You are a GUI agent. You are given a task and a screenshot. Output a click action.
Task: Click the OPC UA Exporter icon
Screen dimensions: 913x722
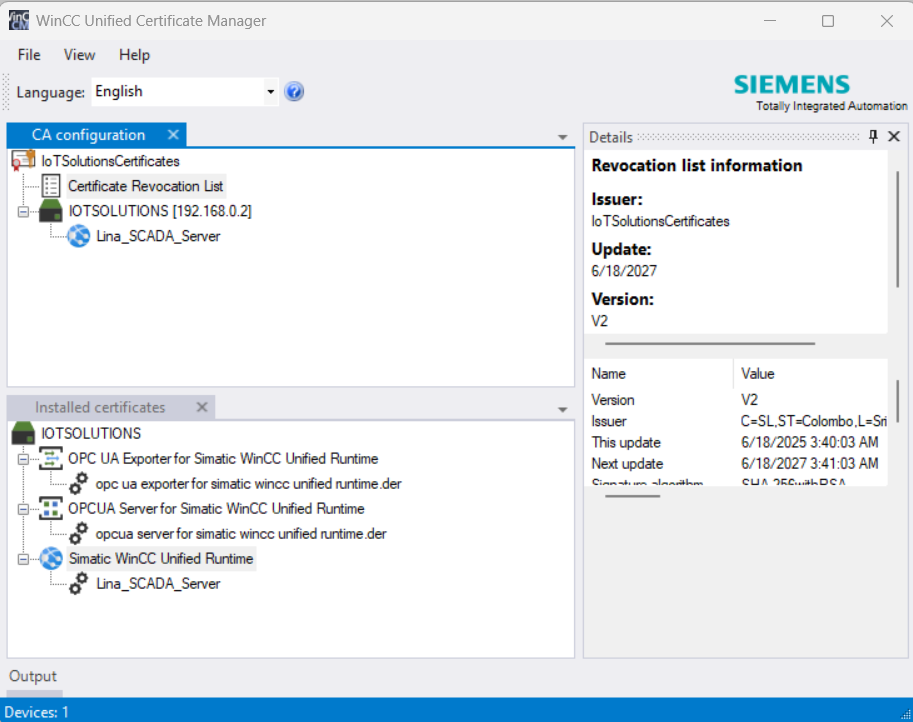(x=51, y=459)
